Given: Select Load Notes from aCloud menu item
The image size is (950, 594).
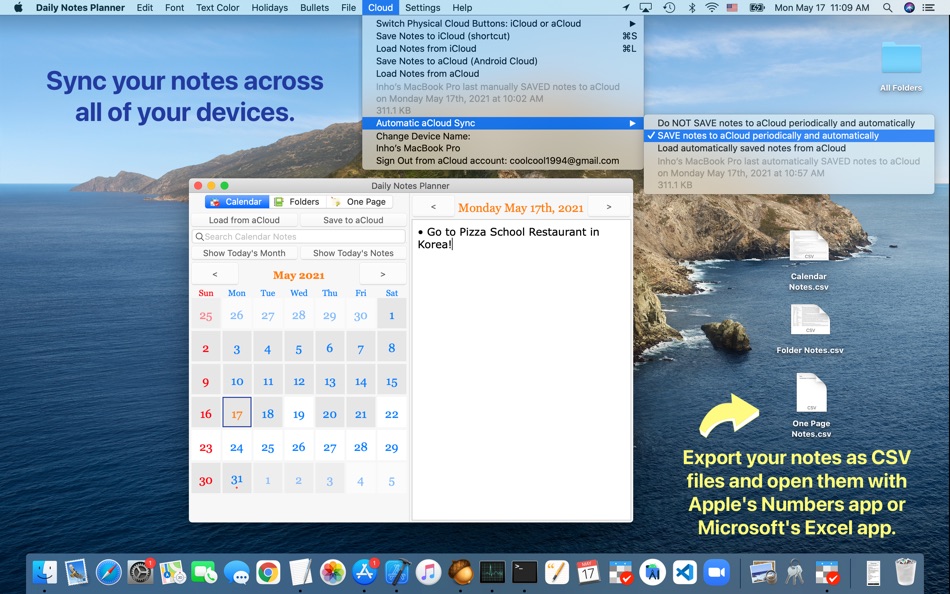Looking at the screenshot, I should click(503, 73).
